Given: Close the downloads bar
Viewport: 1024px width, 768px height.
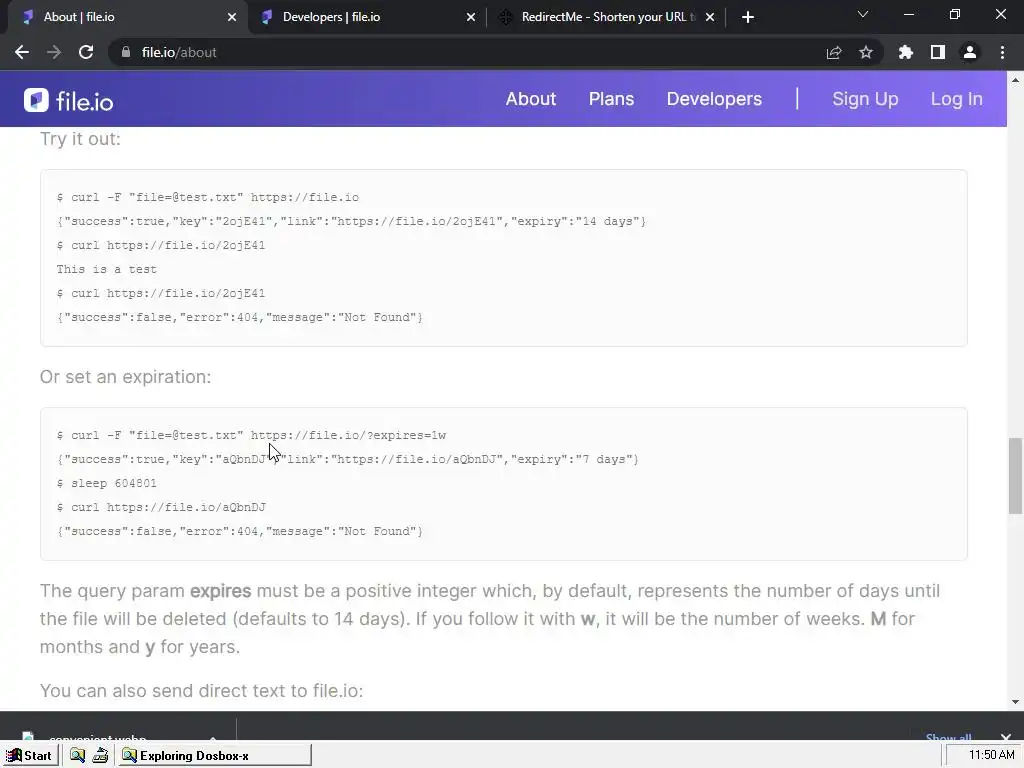Looking at the screenshot, I should (x=1006, y=736).
